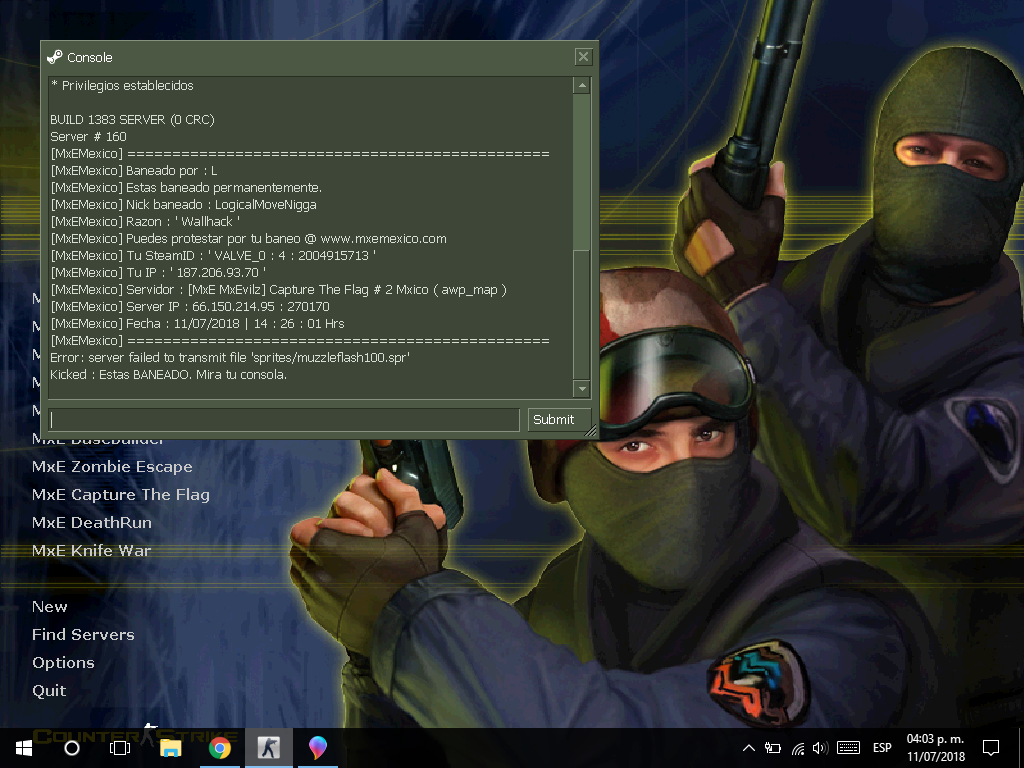Viewport: 1024px width, 768px height.
Task: Open MxE Zombie Escape menu entry
Action: pyautogui.click(x=112, y=467)
